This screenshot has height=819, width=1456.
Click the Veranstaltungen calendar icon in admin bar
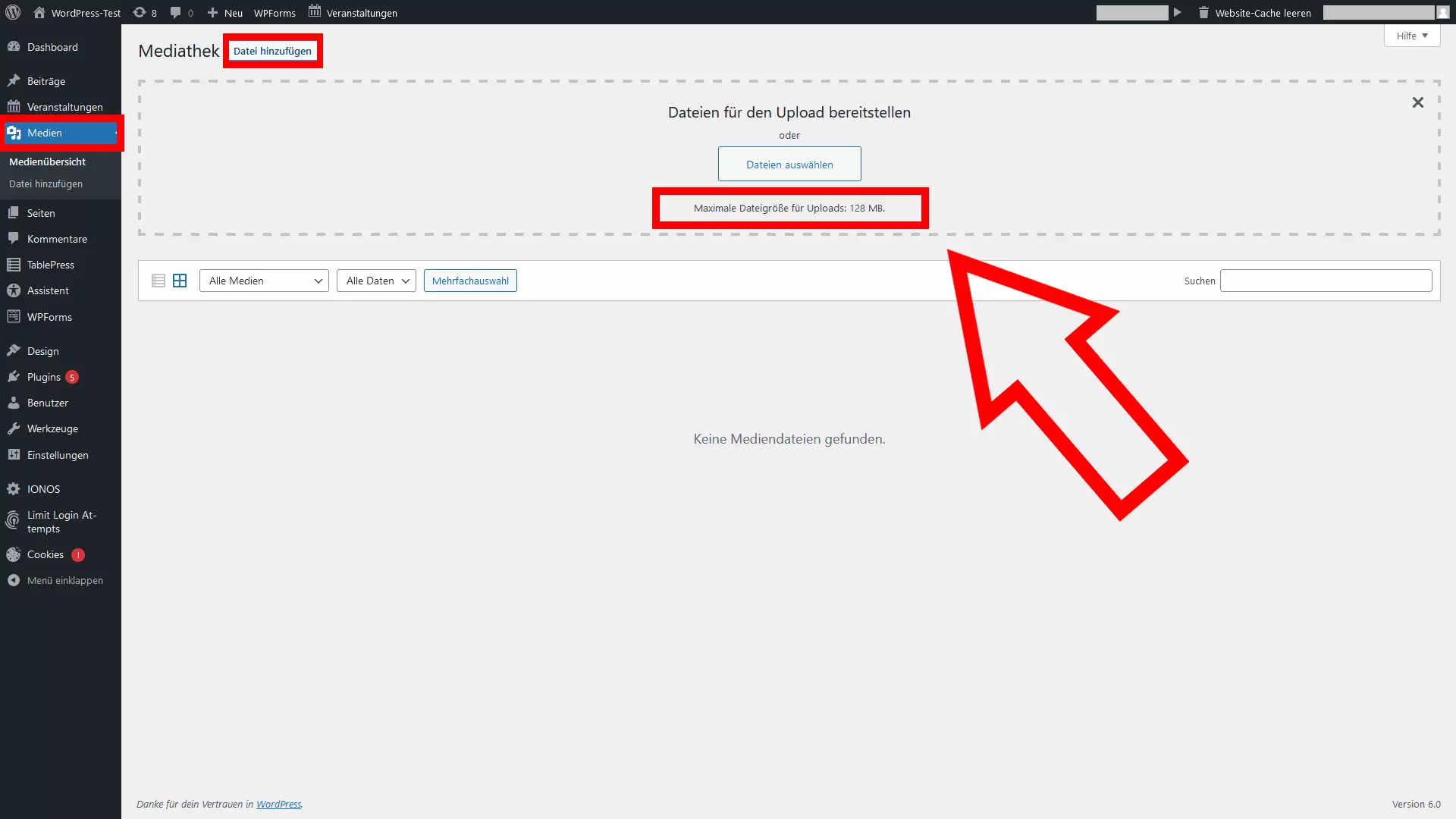(315, 11)
